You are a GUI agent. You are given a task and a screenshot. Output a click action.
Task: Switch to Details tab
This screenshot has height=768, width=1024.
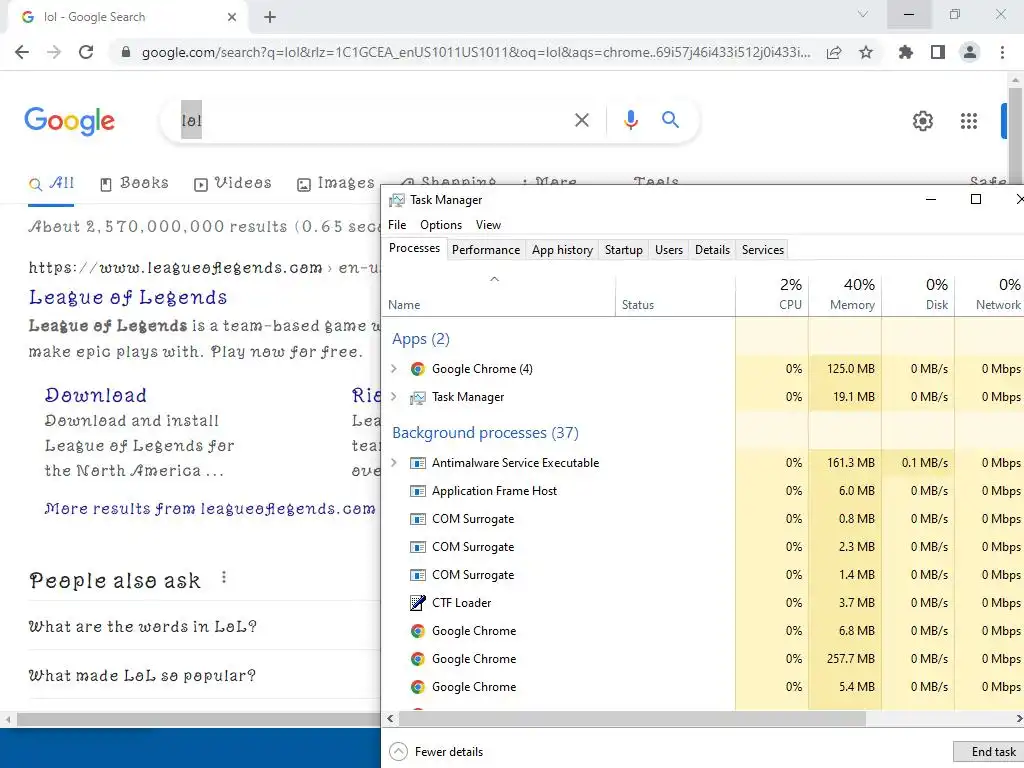click(x=712, y=250)
